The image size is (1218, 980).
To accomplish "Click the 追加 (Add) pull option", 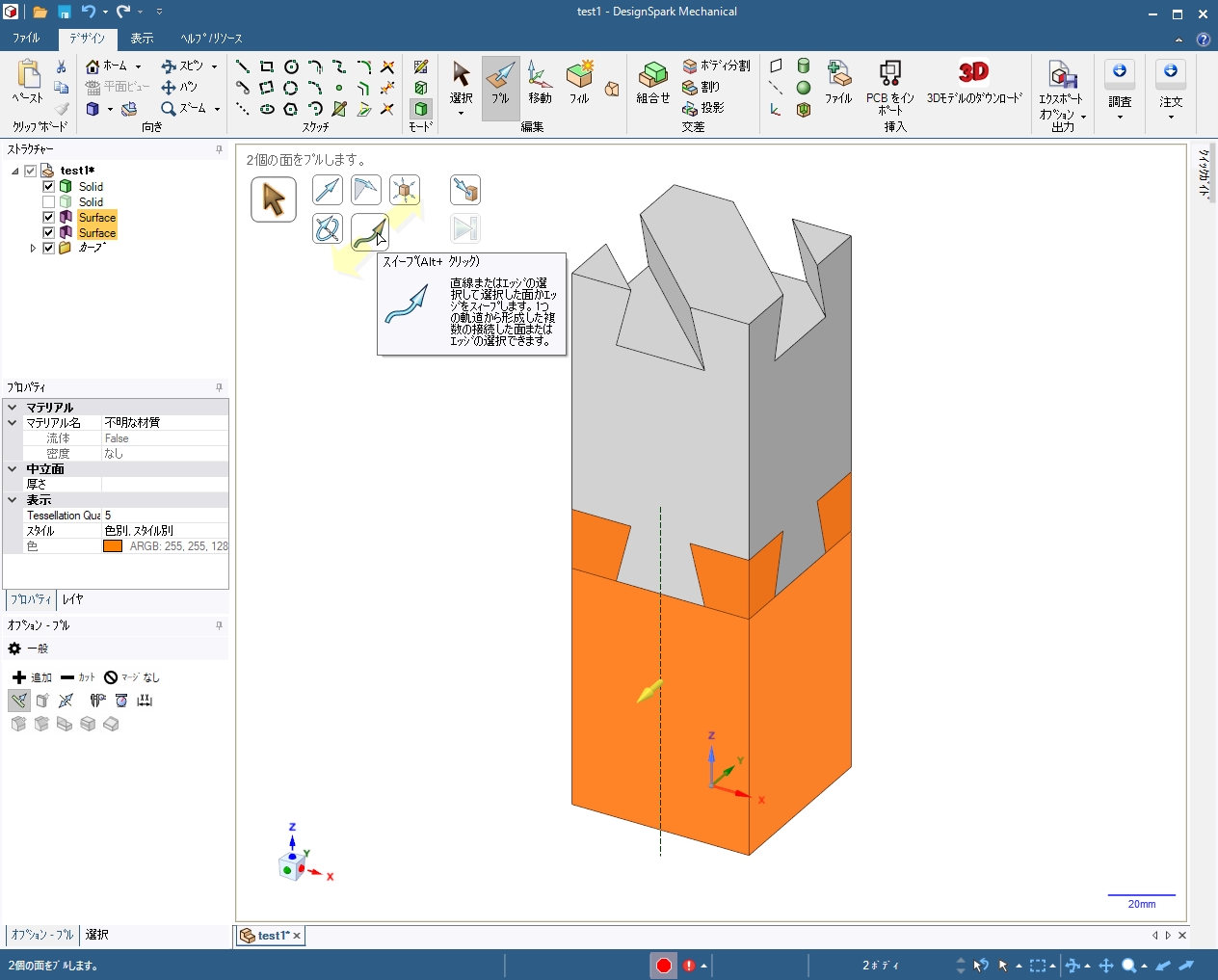I will point(32,677).
